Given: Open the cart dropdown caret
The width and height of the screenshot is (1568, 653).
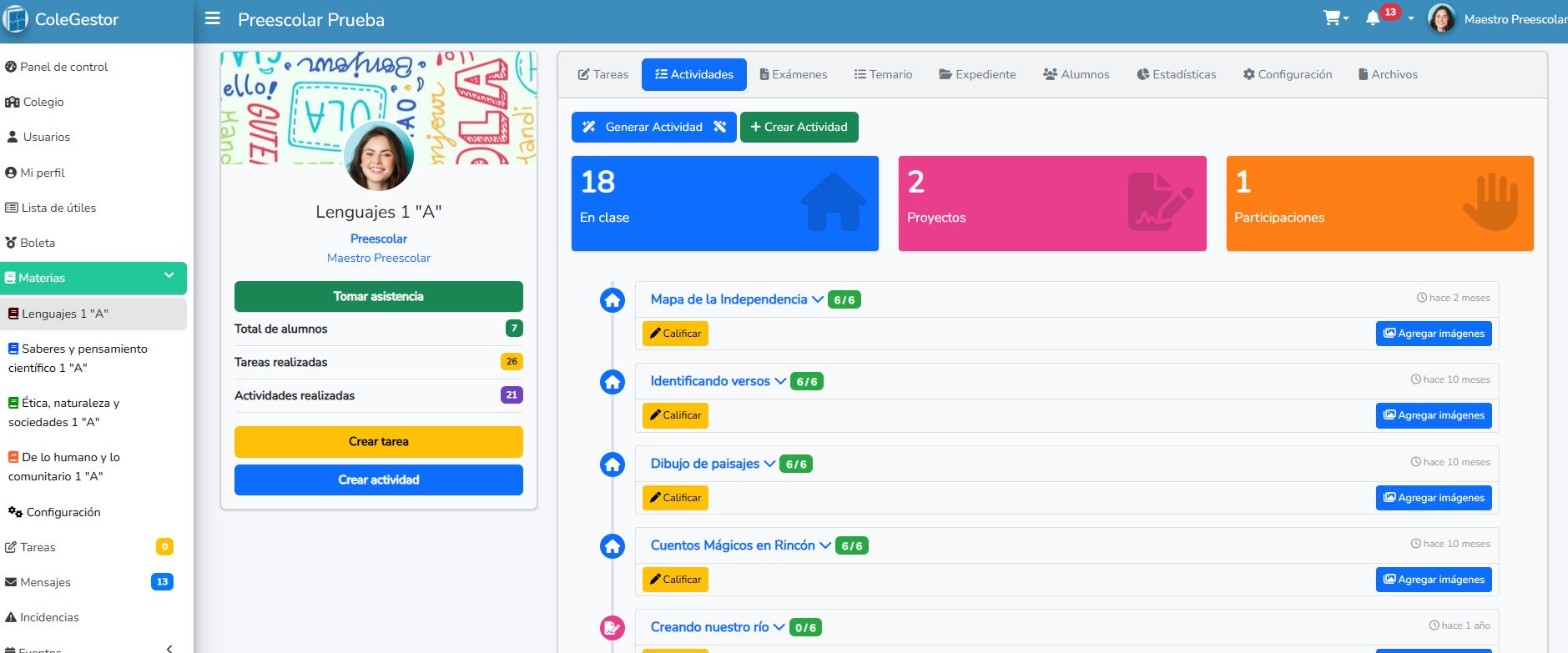Looking at the screenshot, I should coord(1346,18).
